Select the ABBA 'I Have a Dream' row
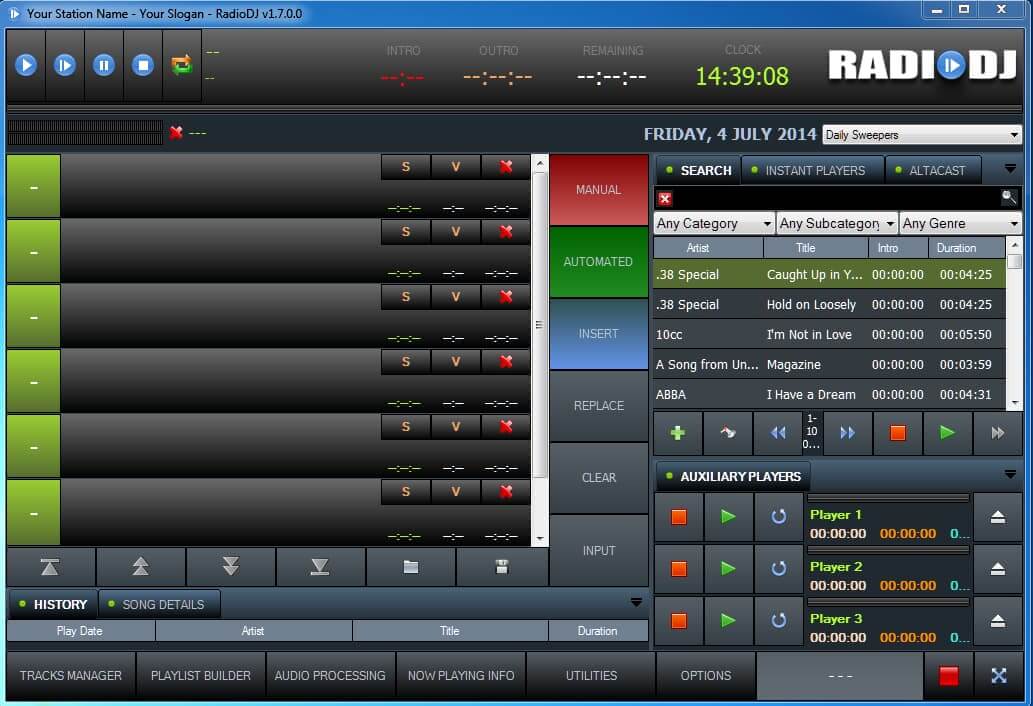The height and width of the screenshot is (706, 1033). coord(829,394)
